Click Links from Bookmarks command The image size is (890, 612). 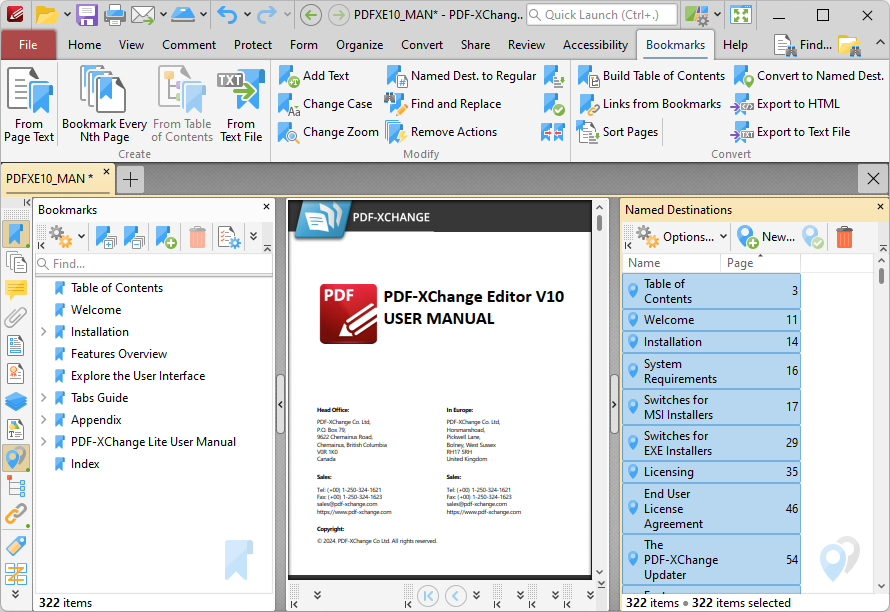649,104
